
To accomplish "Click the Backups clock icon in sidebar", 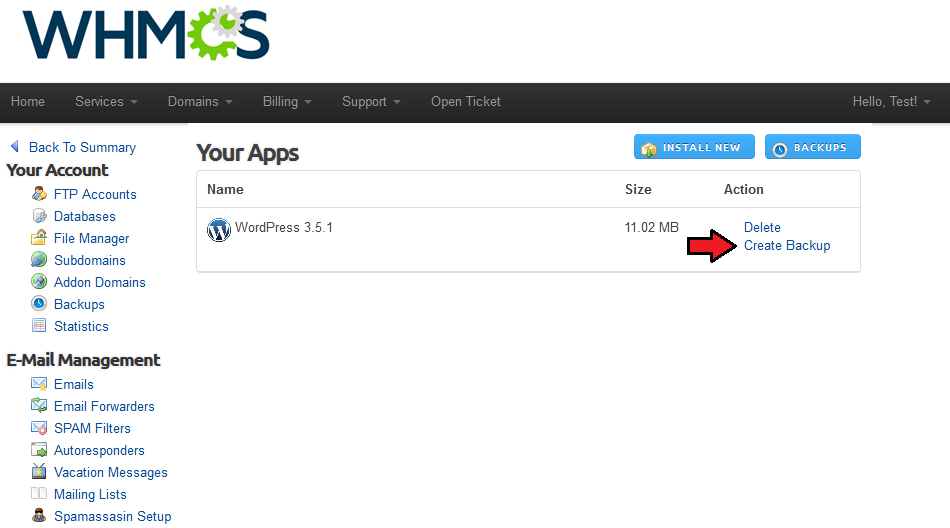I will point(39,303).
